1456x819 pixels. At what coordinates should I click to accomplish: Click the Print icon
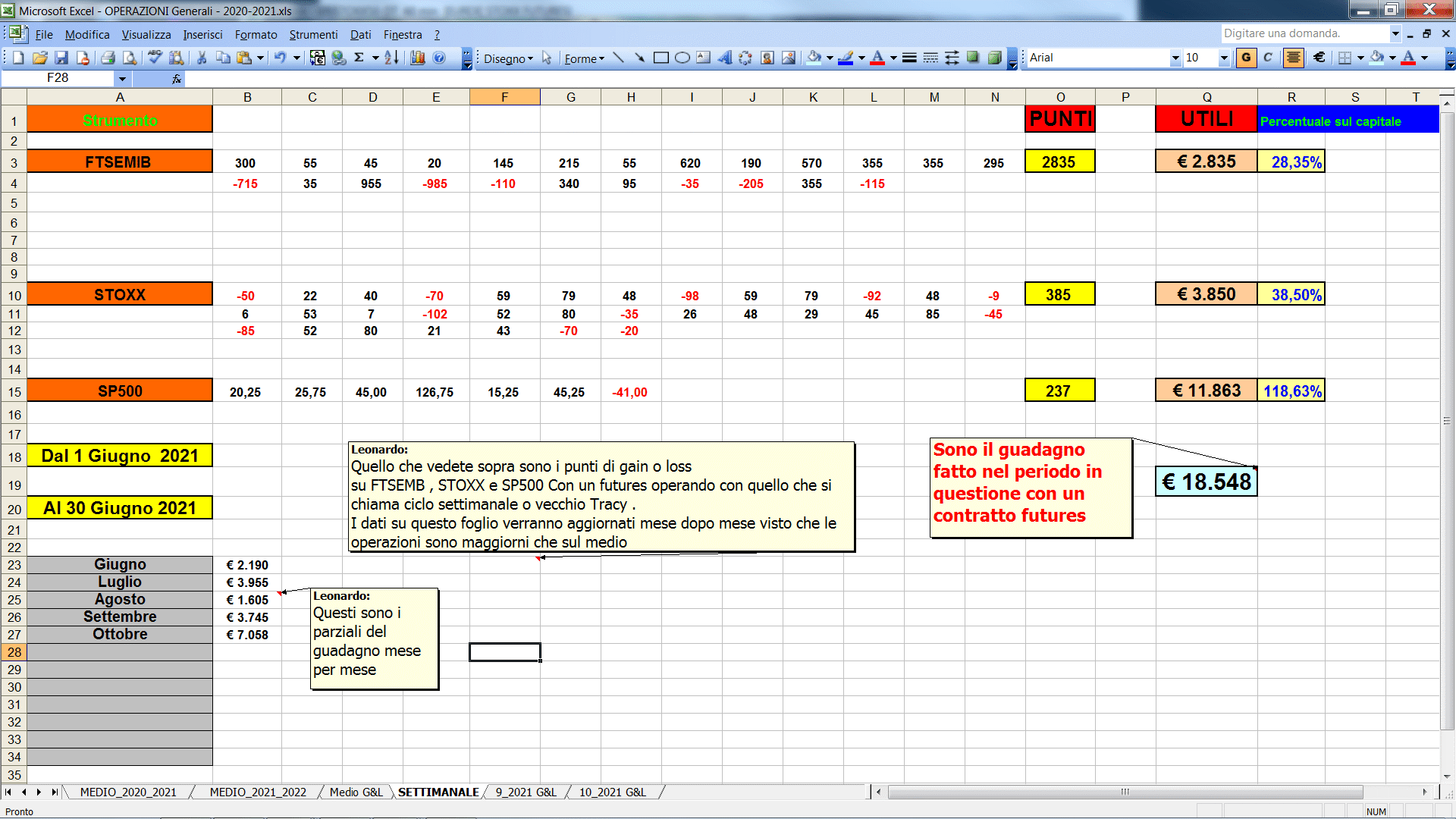tap(108, 58)
